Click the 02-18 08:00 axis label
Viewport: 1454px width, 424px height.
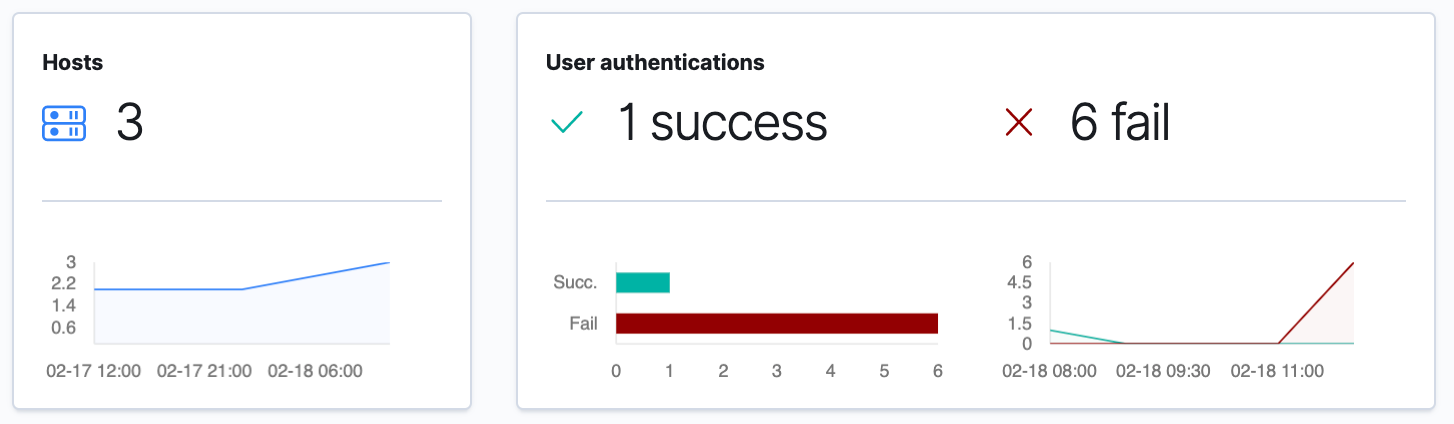pyautogui.click(x=1050, y=371)
